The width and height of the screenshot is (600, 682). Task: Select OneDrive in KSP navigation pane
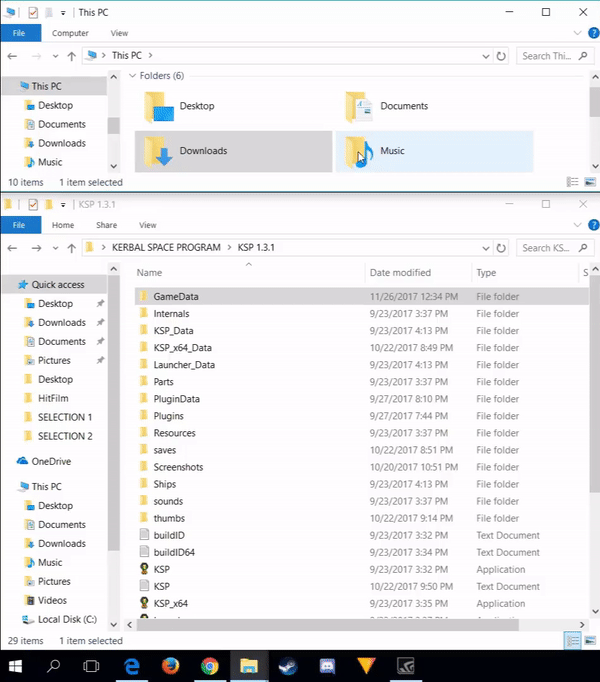point(51,461)
